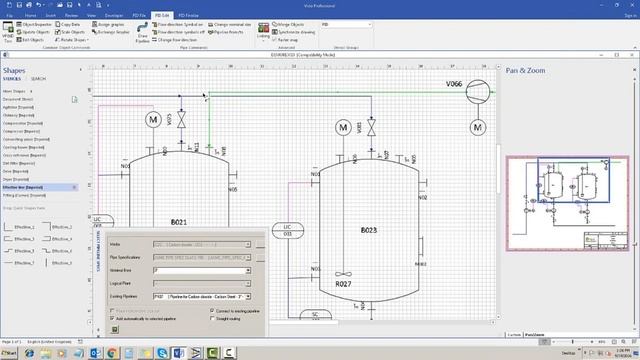The image size is (640, 360).
Task: Select the Effectline_2 shape
Action: (x=57, y=227)
